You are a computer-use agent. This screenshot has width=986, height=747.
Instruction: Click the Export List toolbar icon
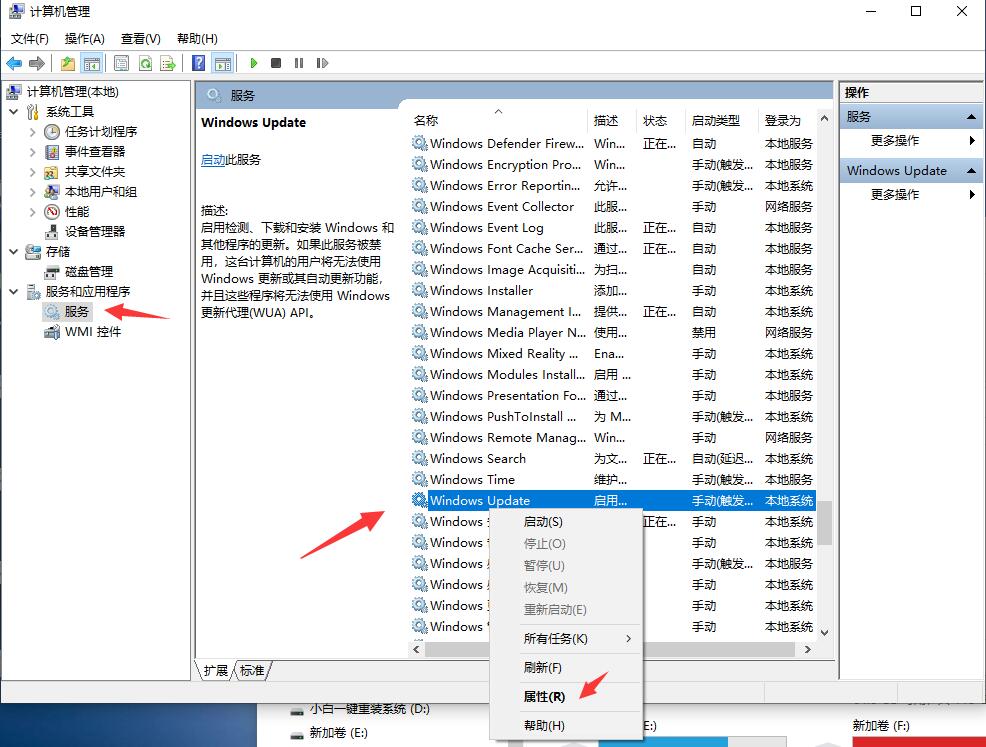(x=168, y=63)
